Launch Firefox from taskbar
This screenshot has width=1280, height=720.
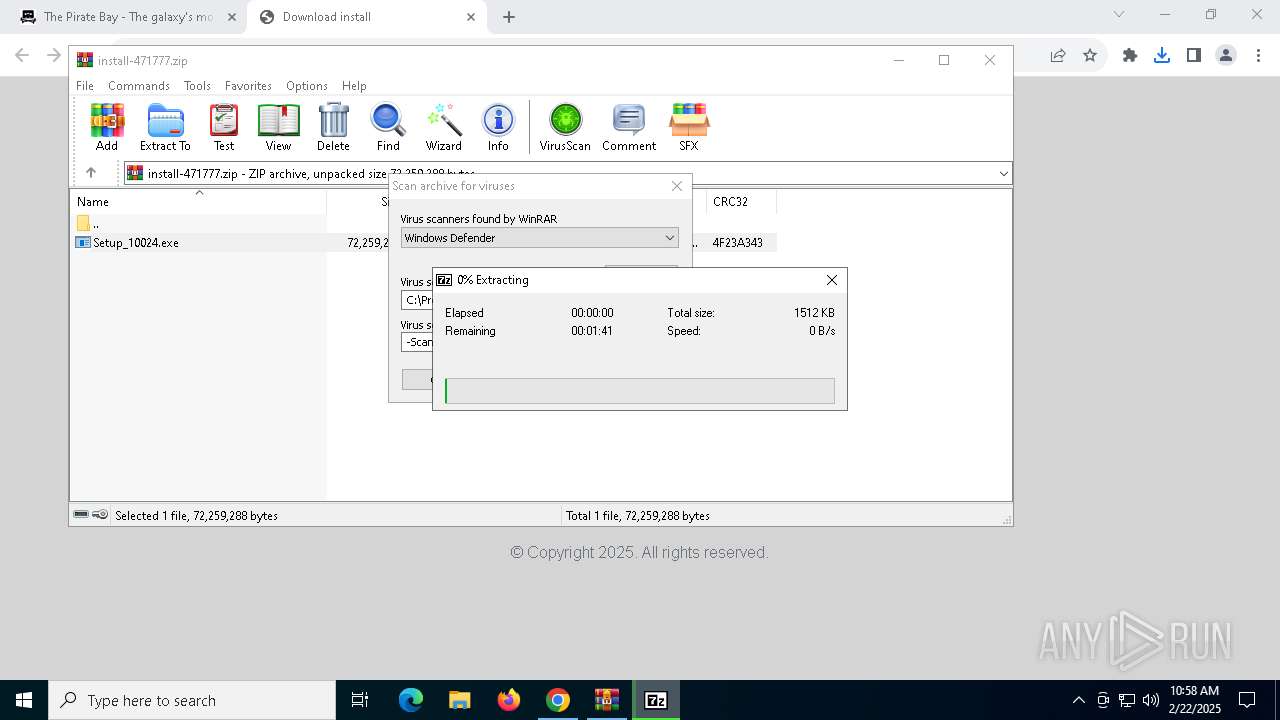click(509, 700)
